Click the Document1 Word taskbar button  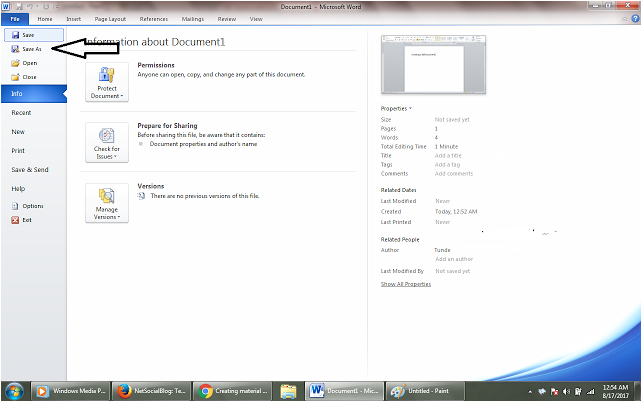pos(344,391)
